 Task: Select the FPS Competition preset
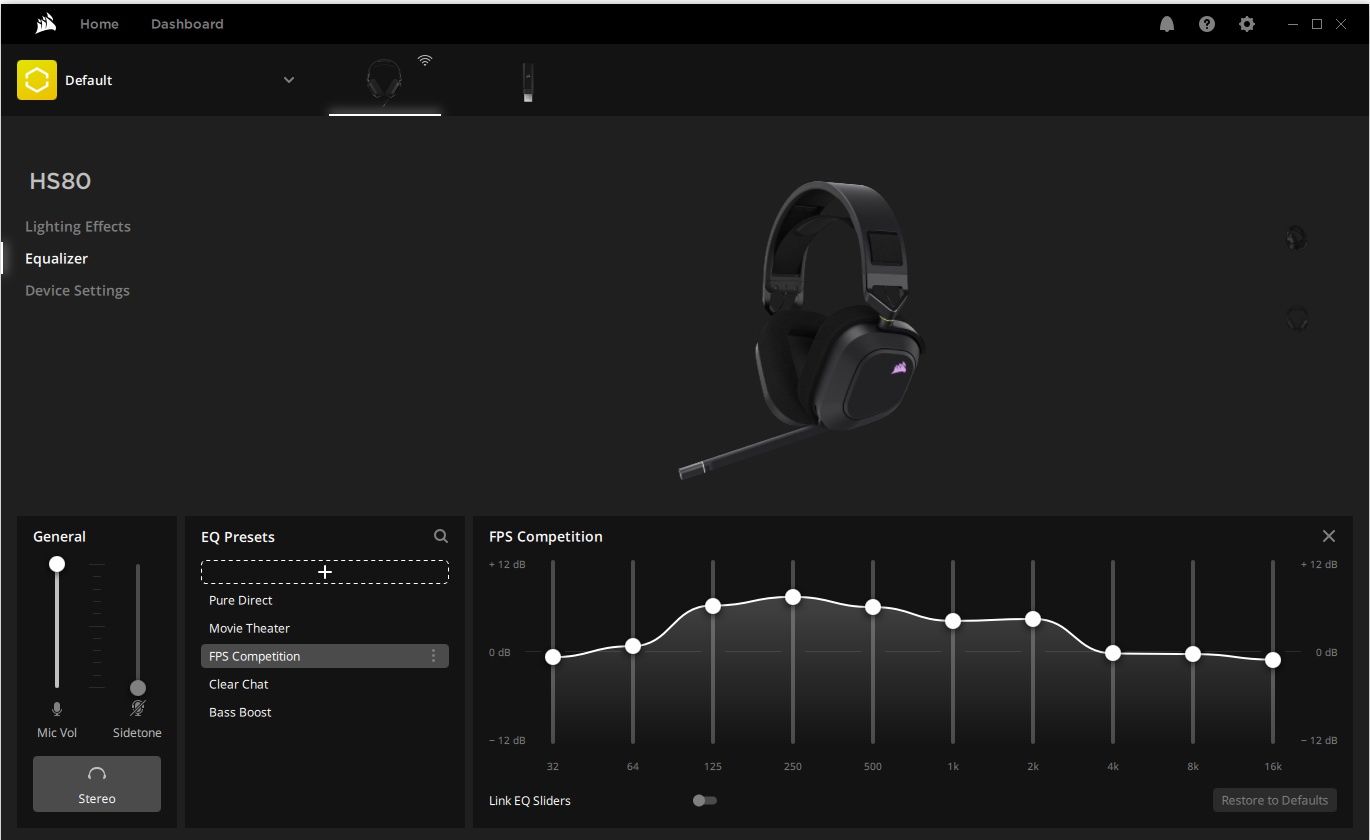coord(325,656)
